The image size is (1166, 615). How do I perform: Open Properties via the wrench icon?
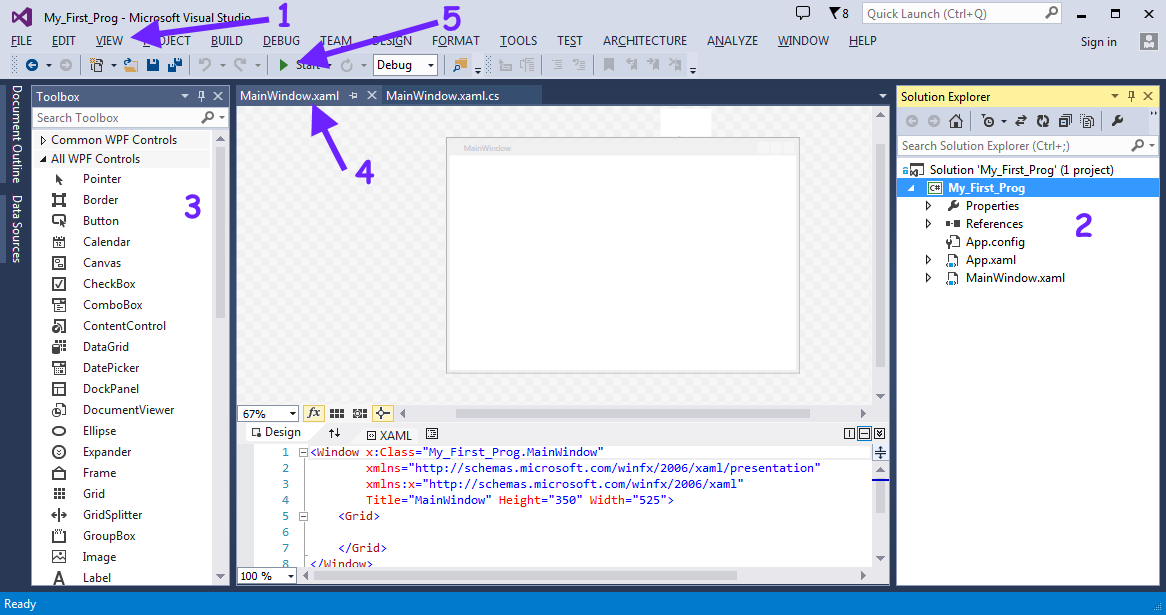[x=1117, y=121]
